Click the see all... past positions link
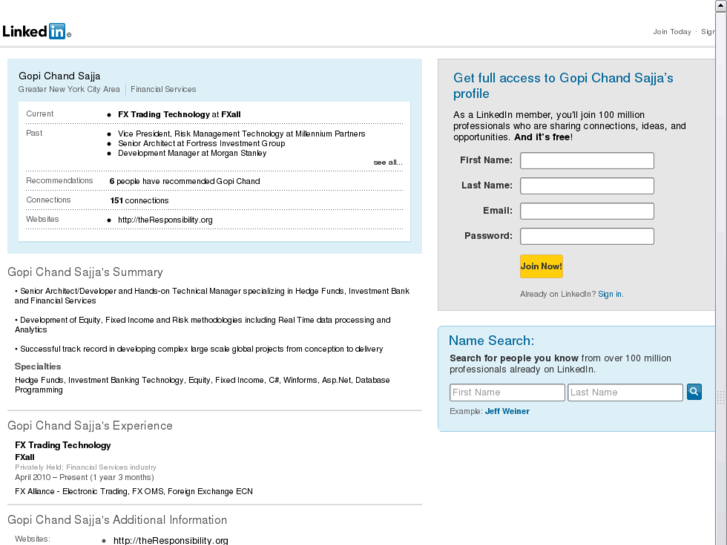The width and height of the screenshot is (727, 545). pyautogui.click(x=388, y=162)
